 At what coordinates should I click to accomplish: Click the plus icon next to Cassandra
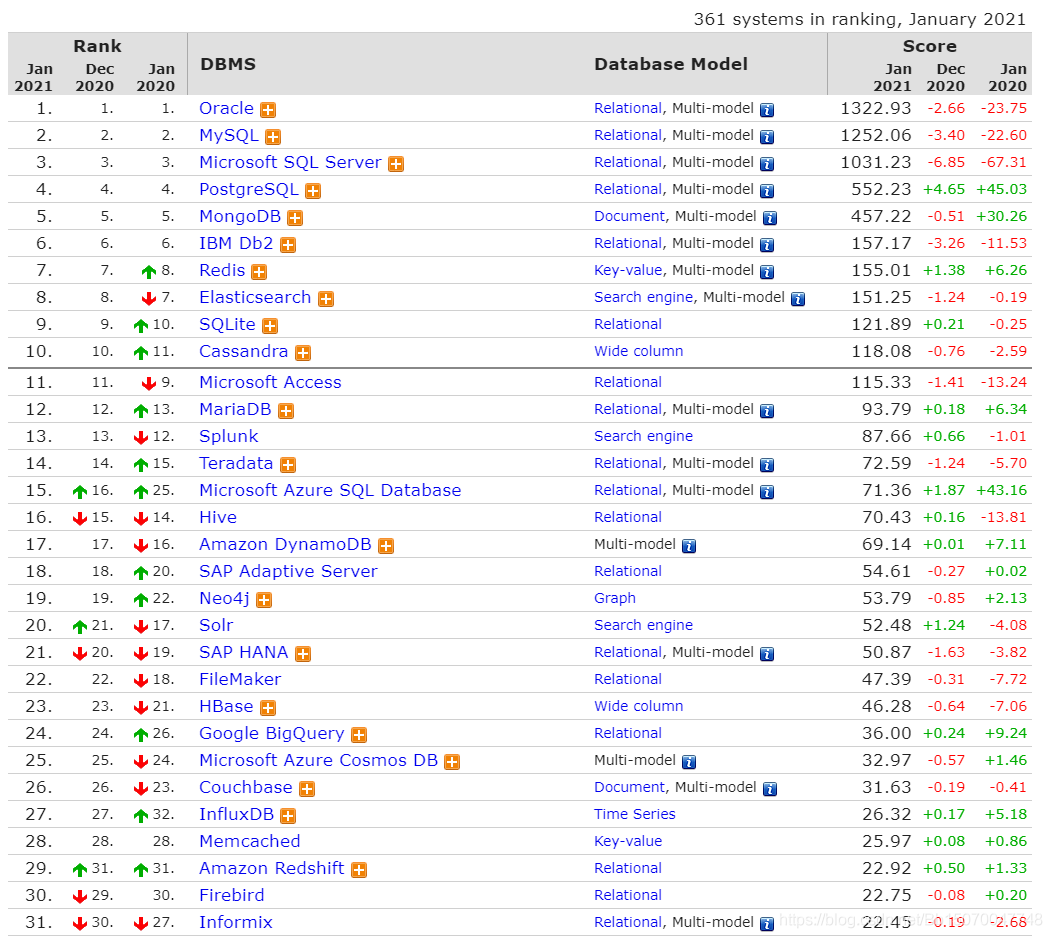[x=303, y=353]
